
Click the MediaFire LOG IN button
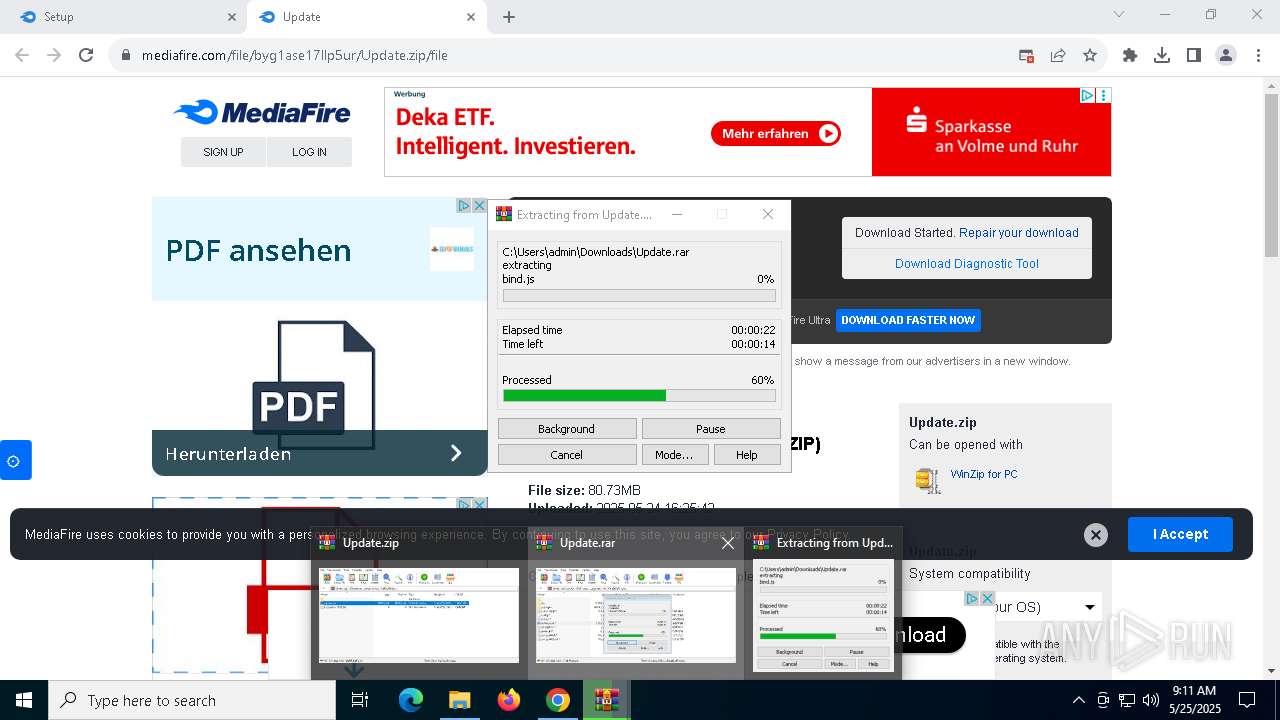(309, 152)
